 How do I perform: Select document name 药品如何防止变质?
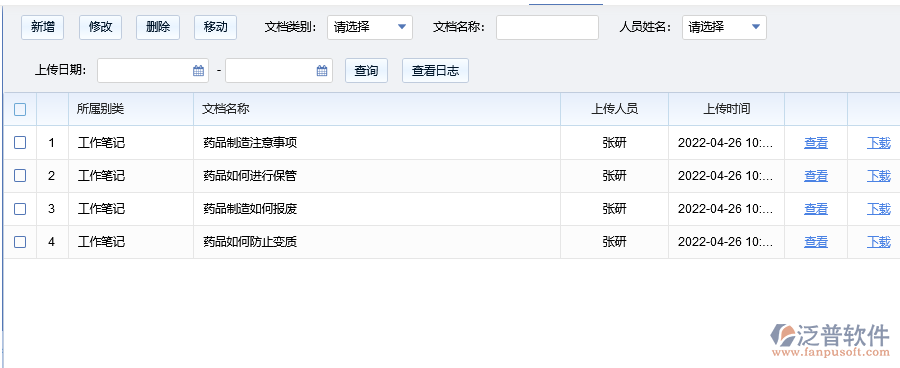250,242
